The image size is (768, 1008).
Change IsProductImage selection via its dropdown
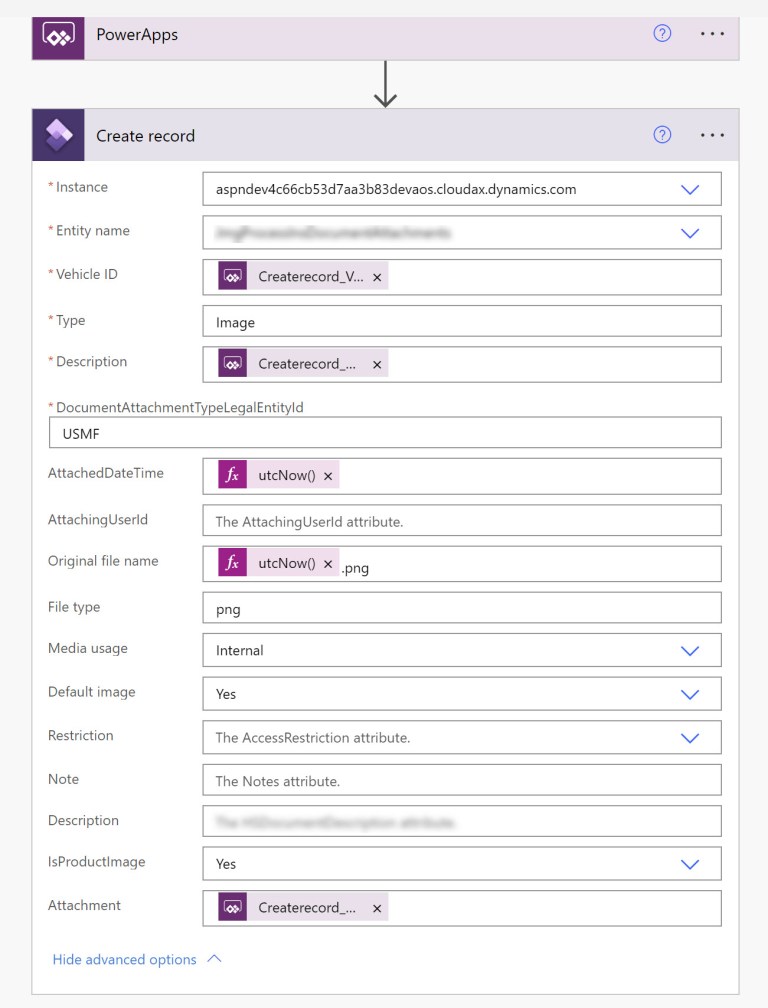point(690,863)
